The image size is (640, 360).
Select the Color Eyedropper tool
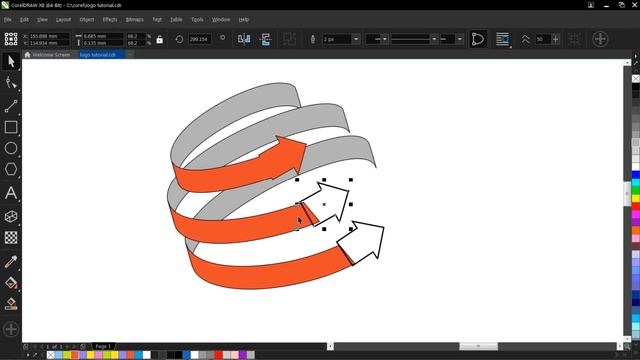[11, 261]
